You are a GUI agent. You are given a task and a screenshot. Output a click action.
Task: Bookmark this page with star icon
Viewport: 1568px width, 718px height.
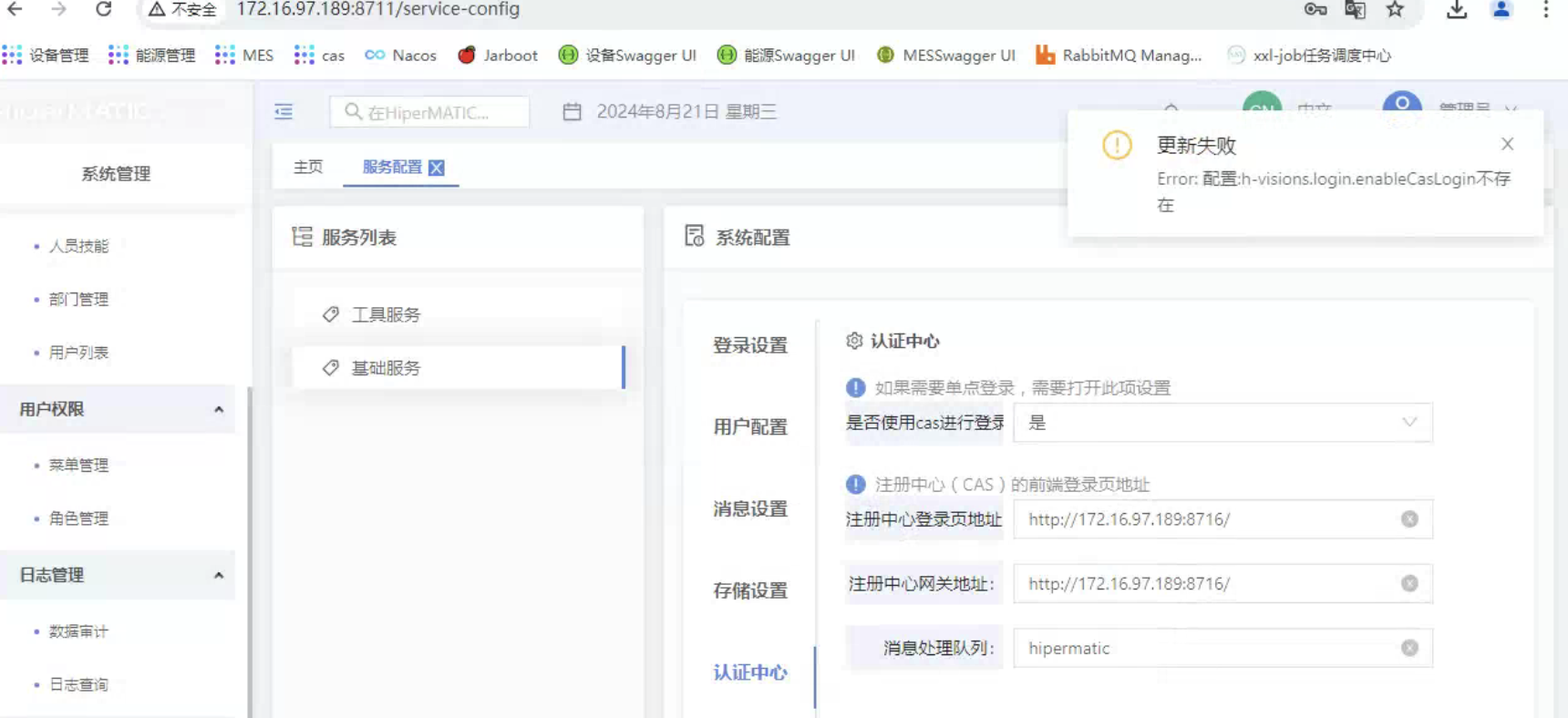[1395, 9]
